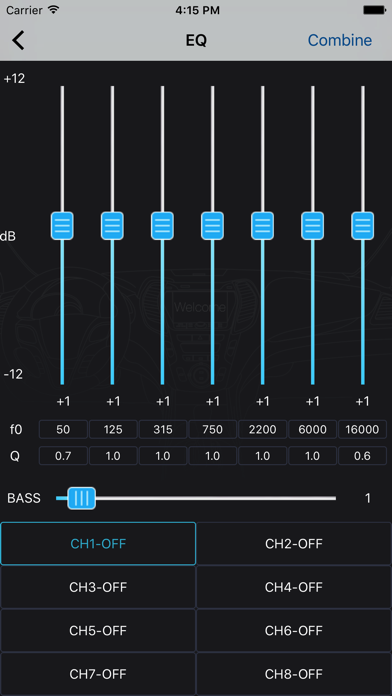Select the f0 field showing 125
The height and width of the screenshot is (696, 392).
113,429
